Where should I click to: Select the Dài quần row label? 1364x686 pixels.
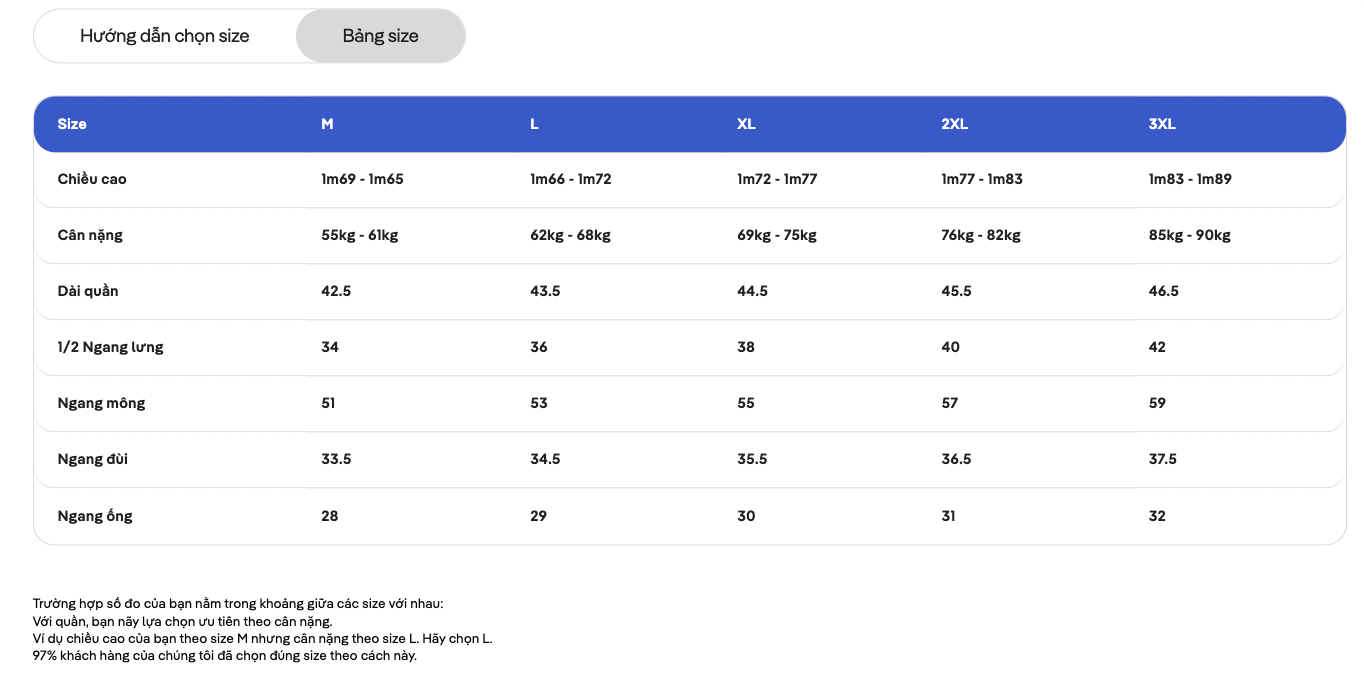(88, 291)
